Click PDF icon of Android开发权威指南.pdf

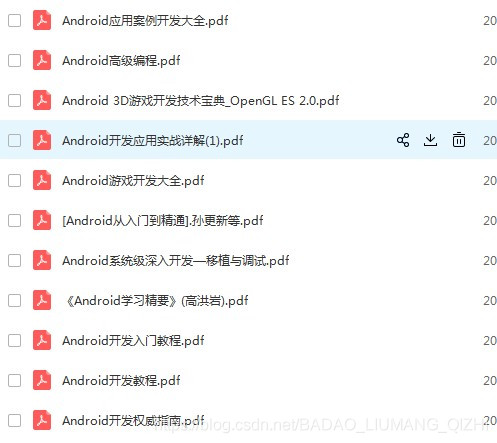tap(42, 420)
